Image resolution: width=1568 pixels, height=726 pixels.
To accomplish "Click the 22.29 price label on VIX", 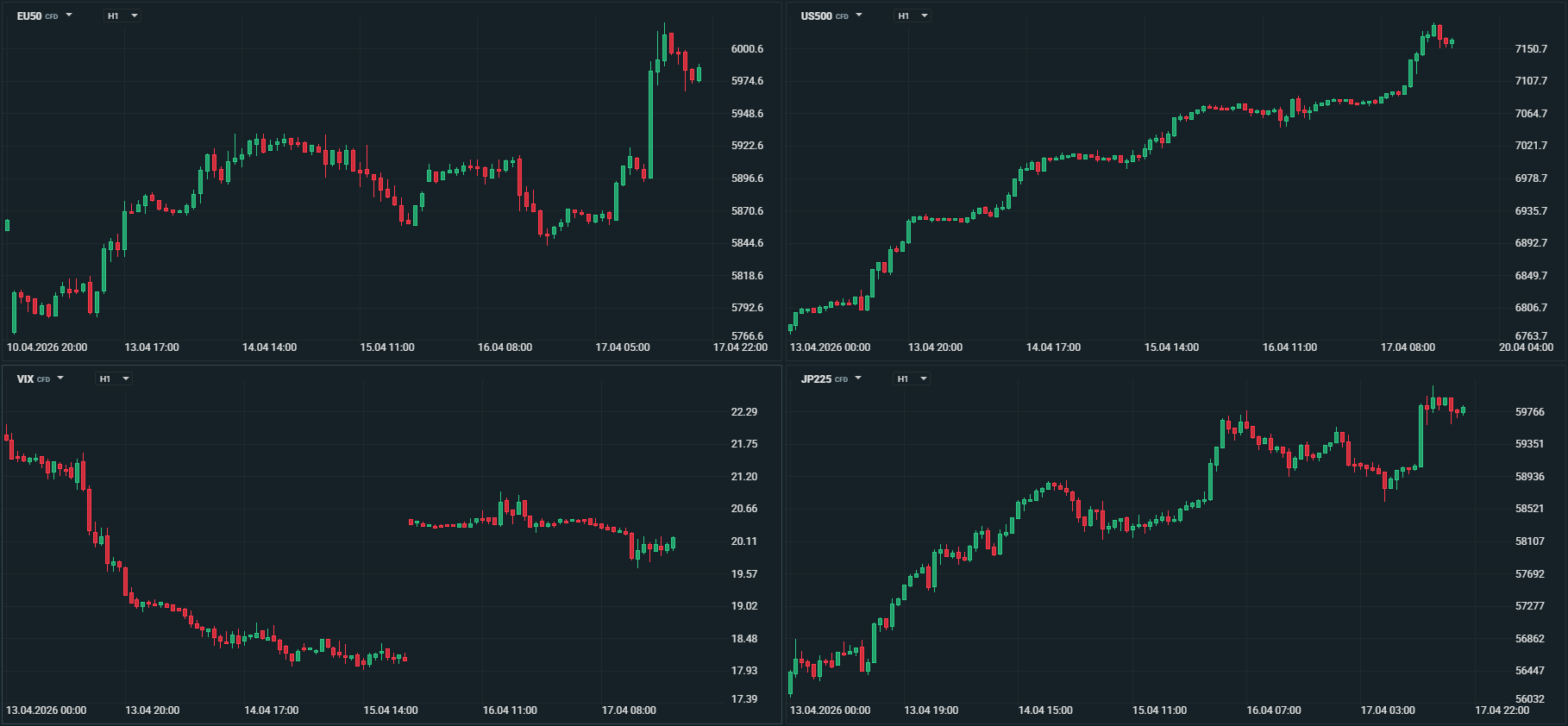I will pos(744,412).
